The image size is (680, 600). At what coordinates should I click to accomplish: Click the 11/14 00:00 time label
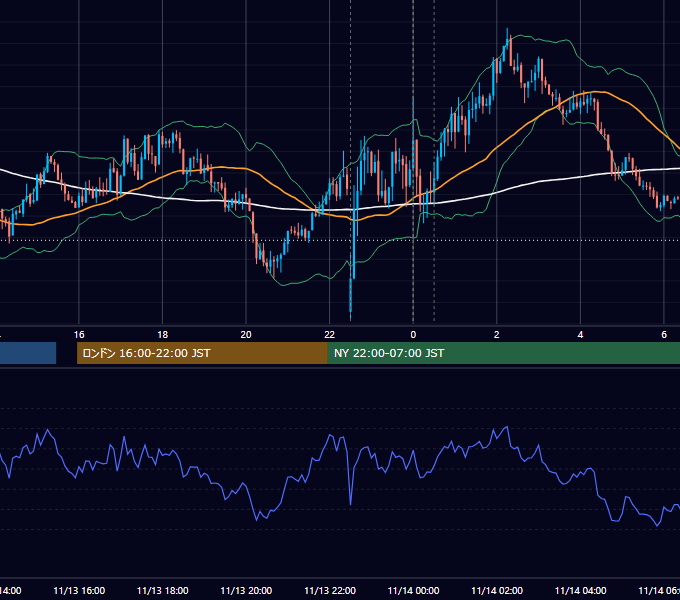[413, 591]
